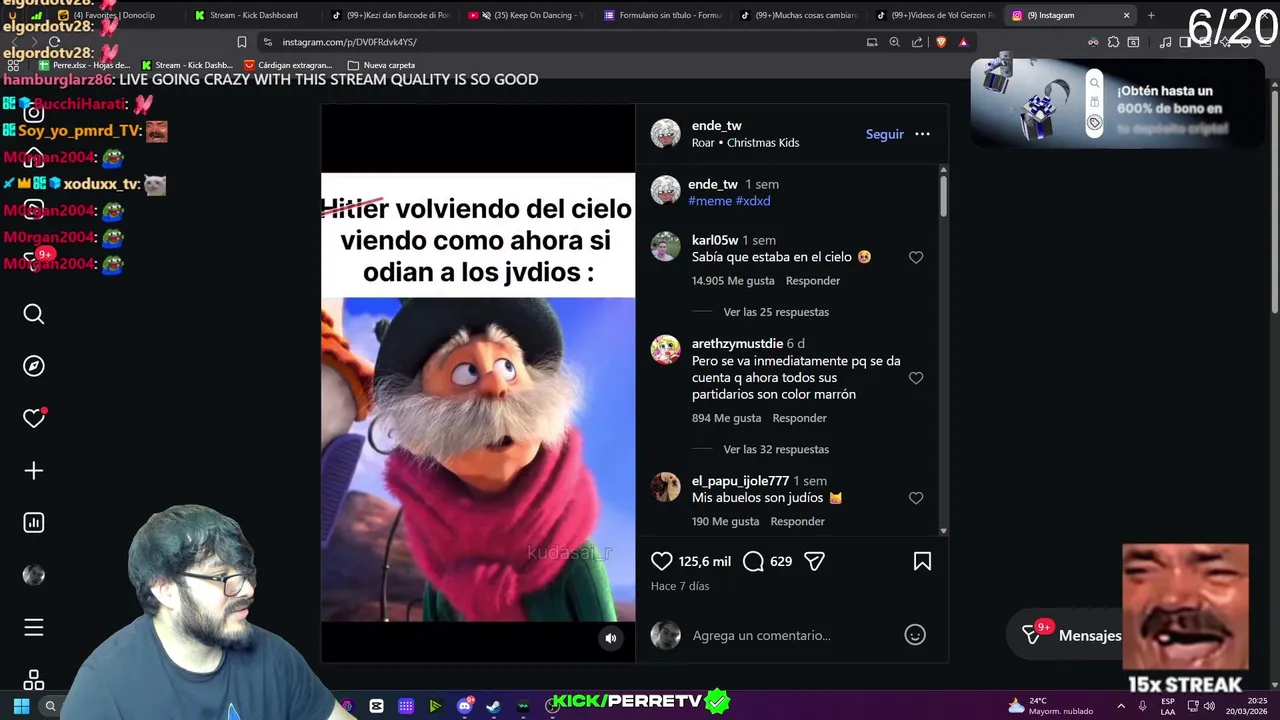Expand the 25 replies to karl05w
This screenshot has height=720, width=1280.
point(776,312)
